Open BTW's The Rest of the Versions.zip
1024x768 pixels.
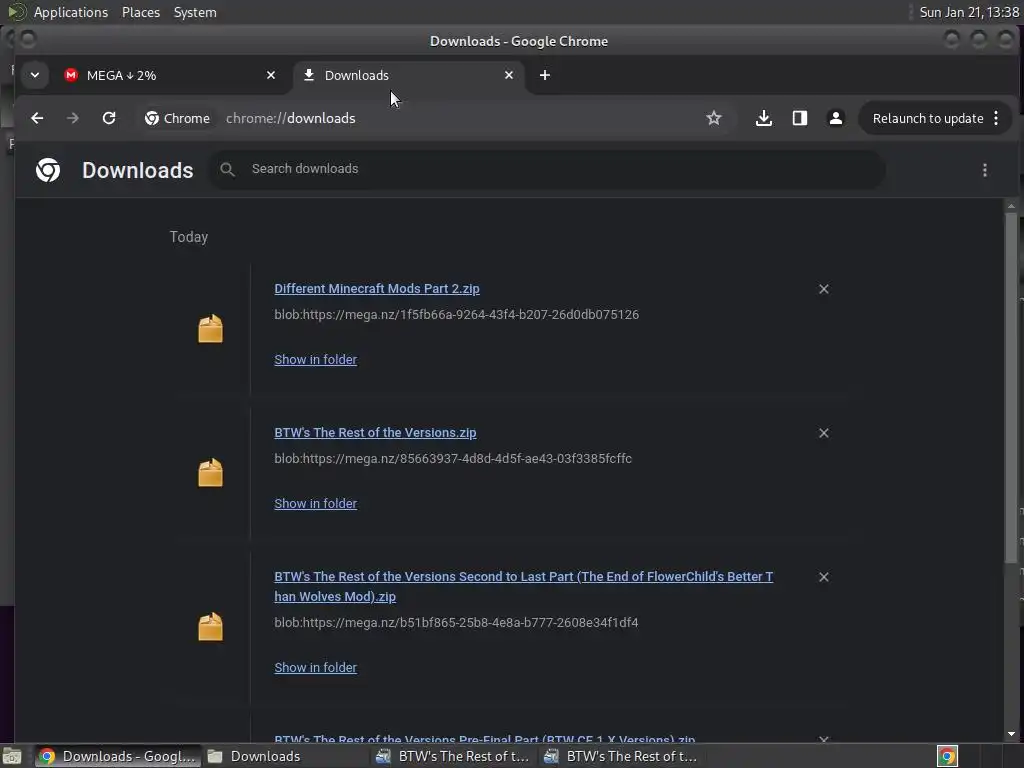pyautogui.click(x=375, y=433)
